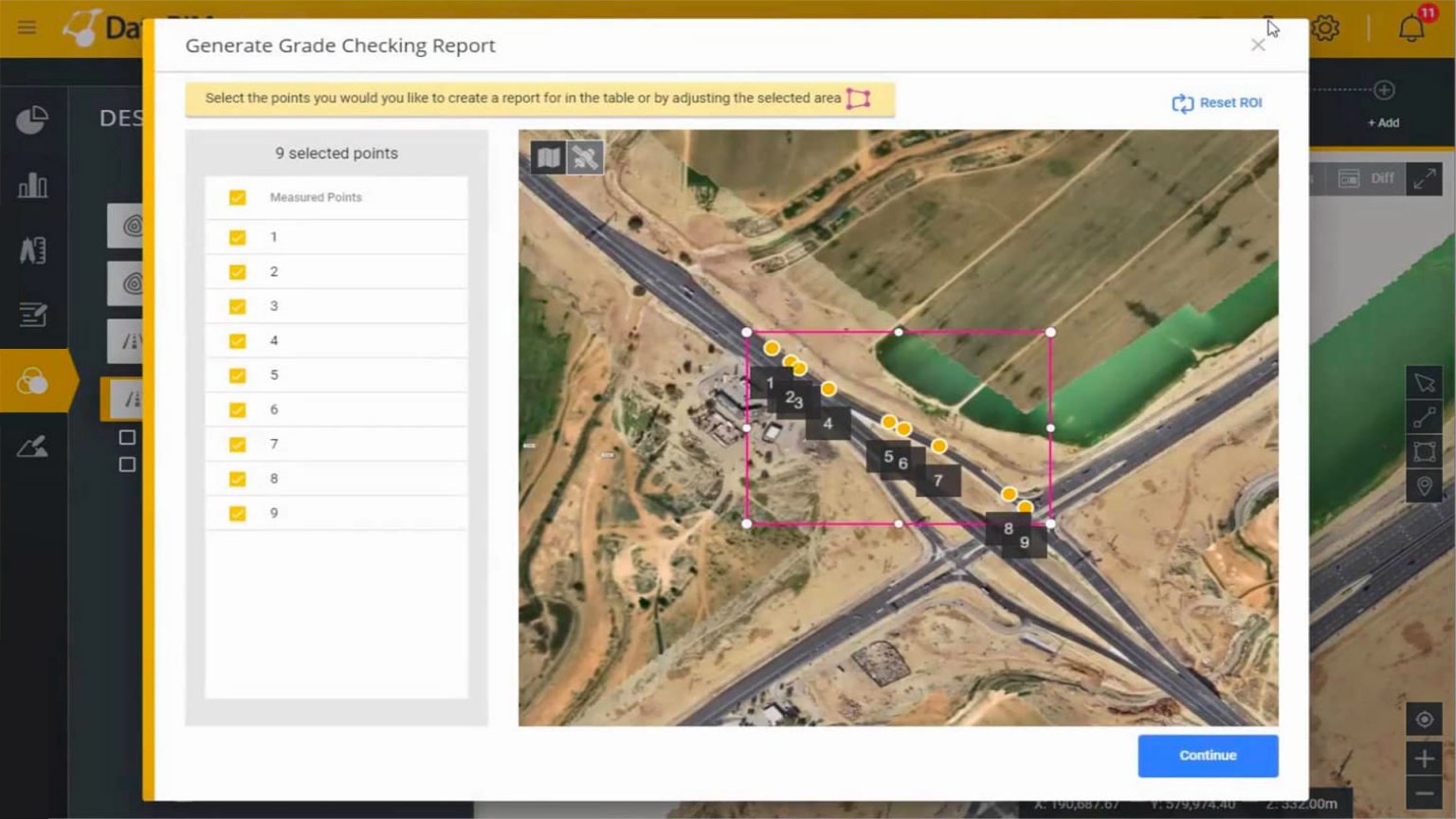The height and width of the screenshot is (819, 1456).
Task: Select the line measure tool on right toolbar
Action: (x=1424, y=418)
